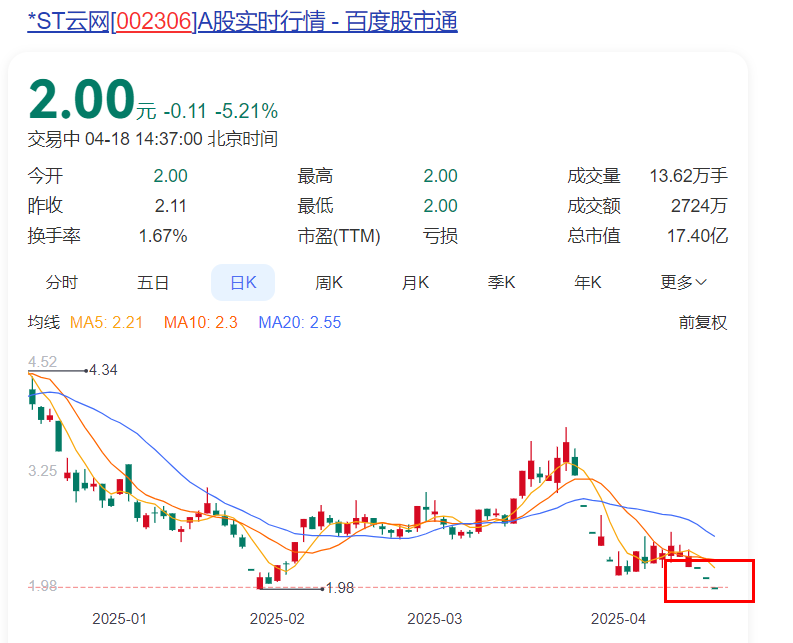793x643 pixels.
Task: Click the 1.98 low price marker near 2025-02
Action: tap(340, 588)
